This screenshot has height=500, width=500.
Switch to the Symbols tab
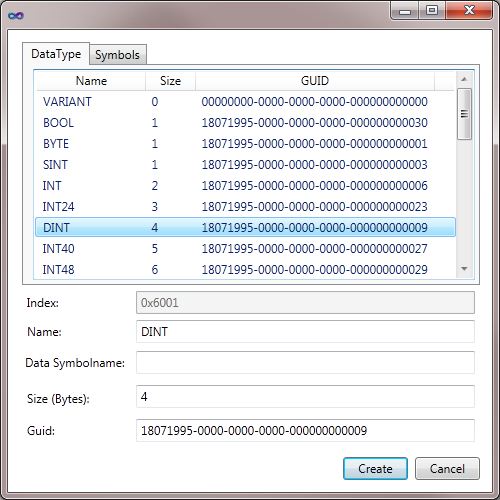tap(117, 55)
